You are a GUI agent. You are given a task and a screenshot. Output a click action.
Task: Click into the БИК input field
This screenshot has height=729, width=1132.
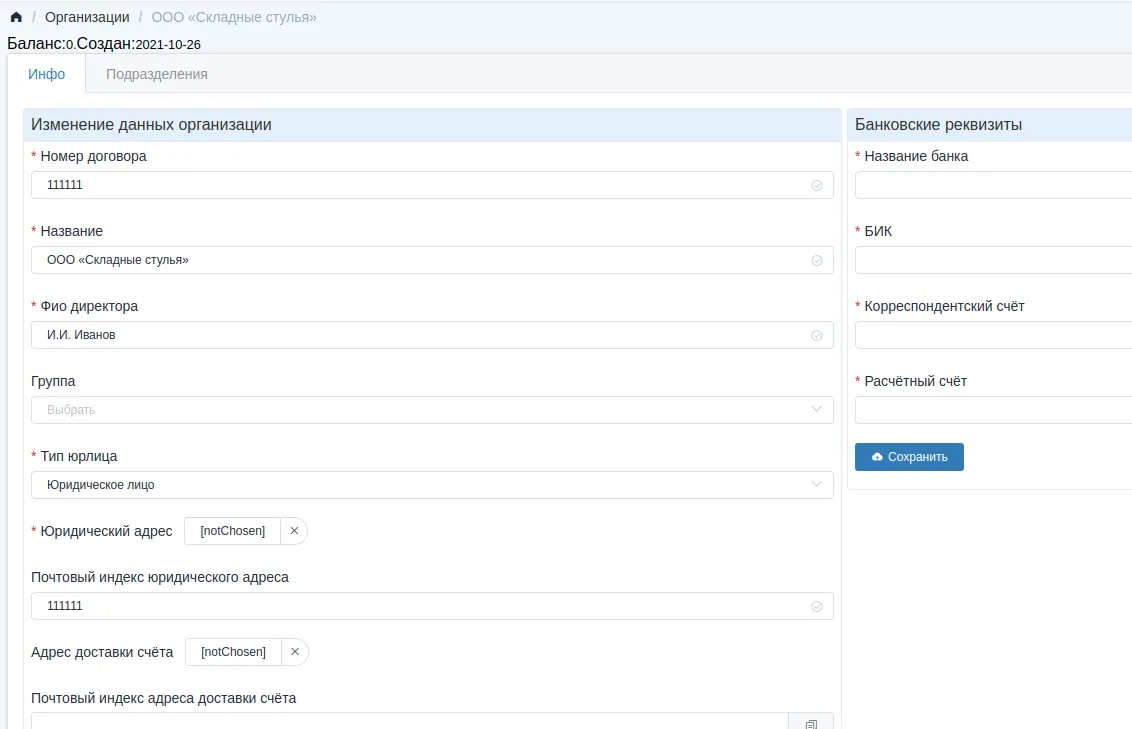[x=992, y=260]
